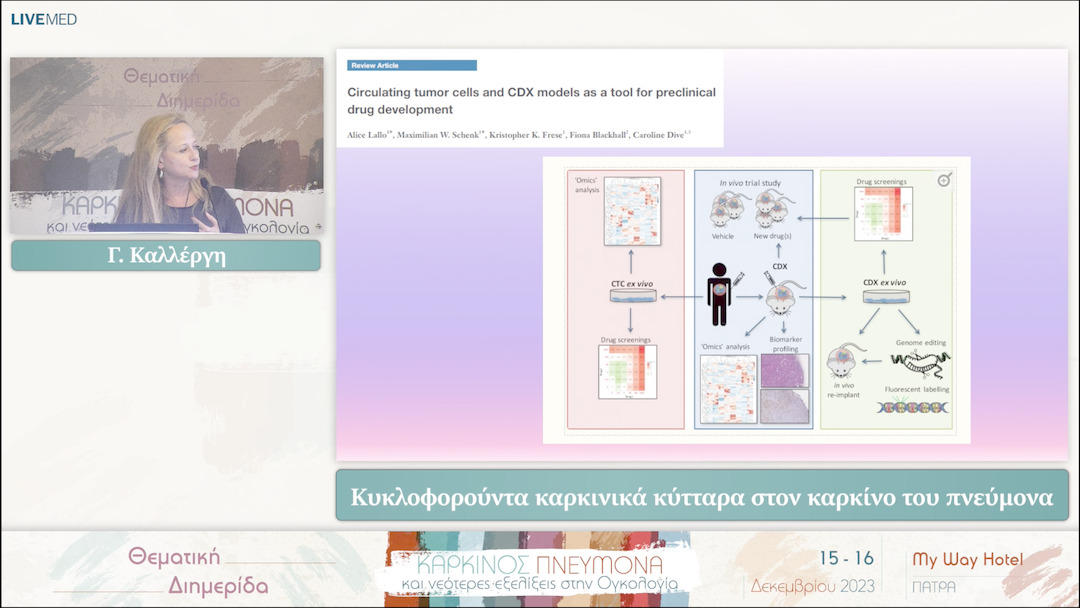Viewport: 1080px width, 608px height.
Task: Click the LIVEMED logo
Action: 44,17
